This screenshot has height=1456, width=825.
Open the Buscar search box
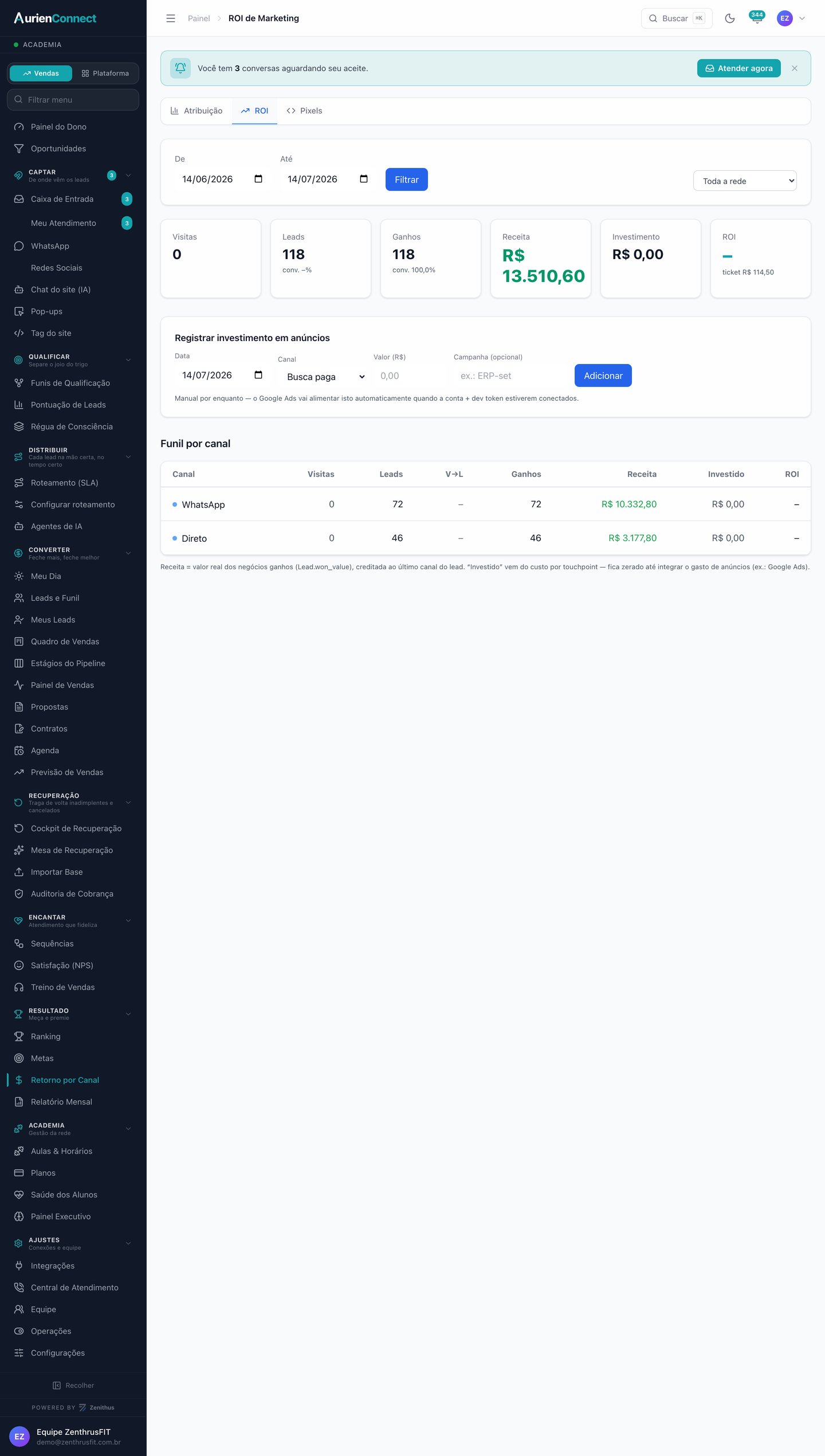coord(677,18)
